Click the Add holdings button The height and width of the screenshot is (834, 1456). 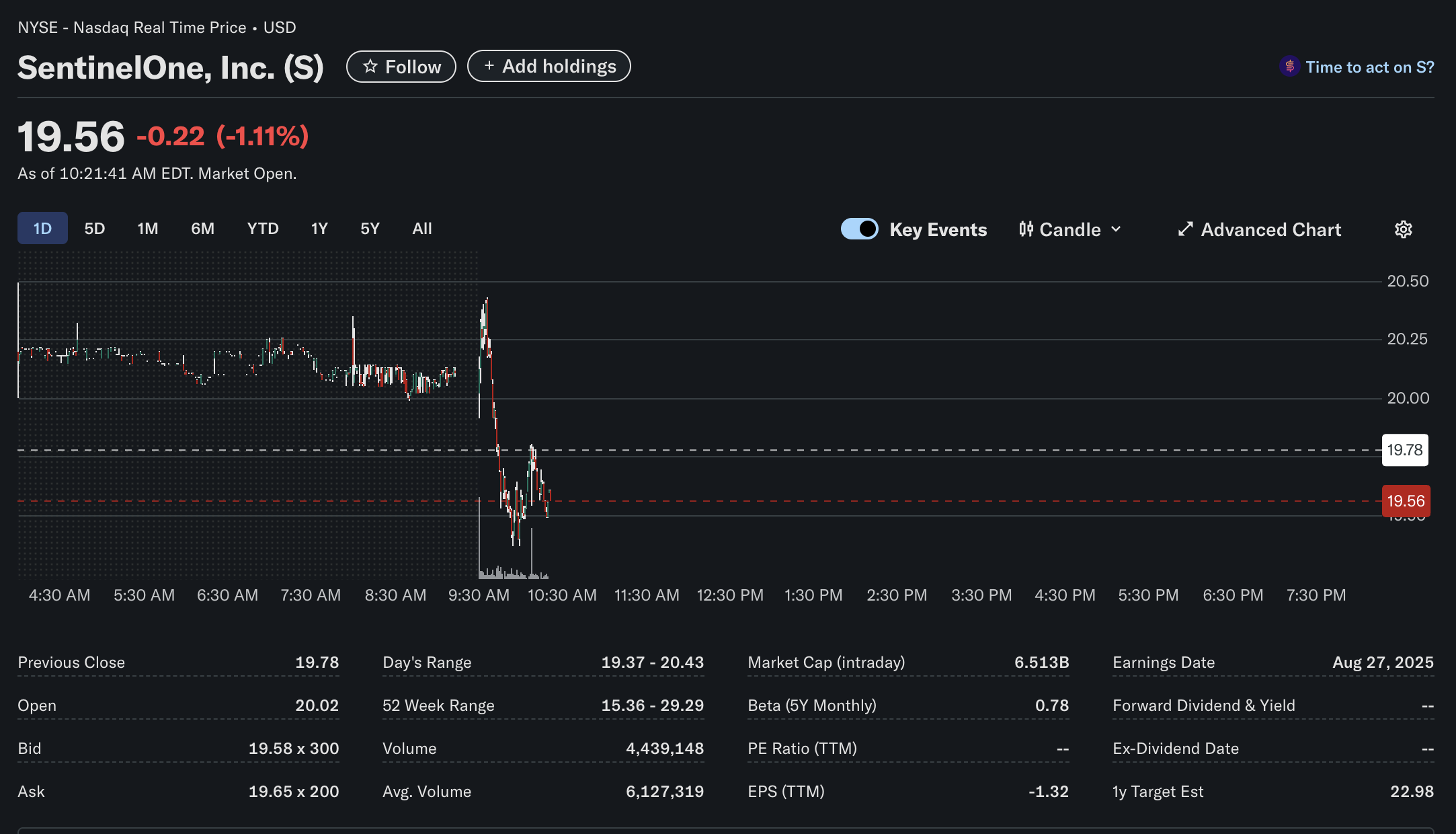coord(549,66)
